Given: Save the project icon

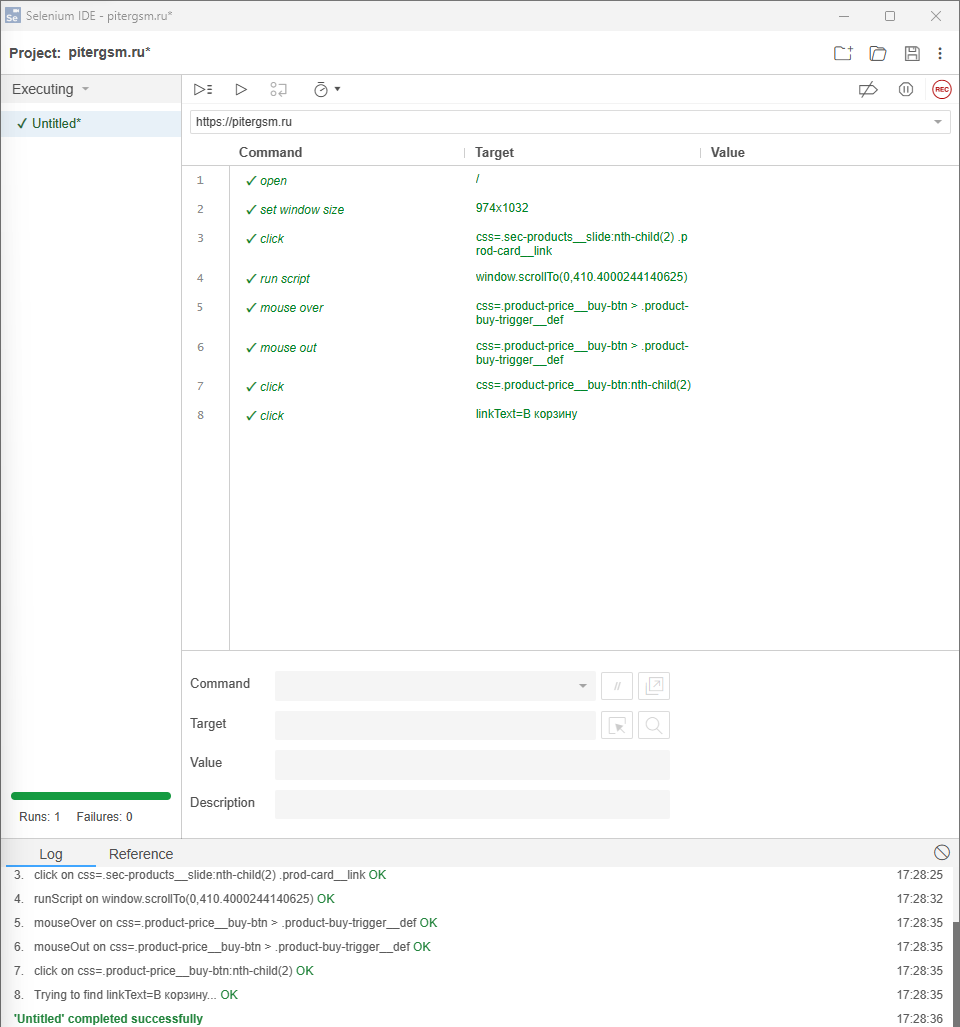Looking at the screenshot, I should pyautogui.click(x=912, y=53).
